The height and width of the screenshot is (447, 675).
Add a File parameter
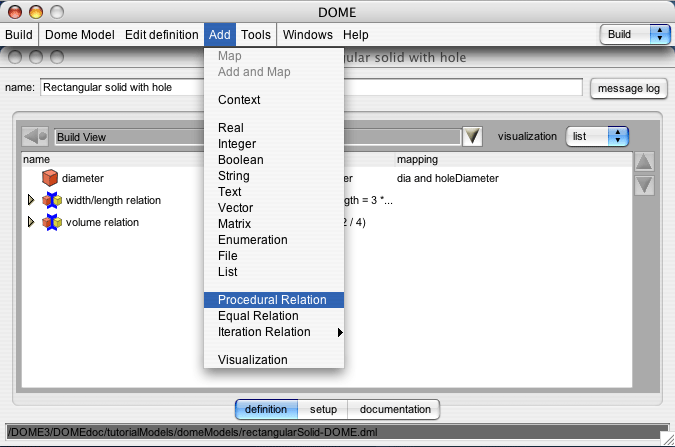[274, 256]
